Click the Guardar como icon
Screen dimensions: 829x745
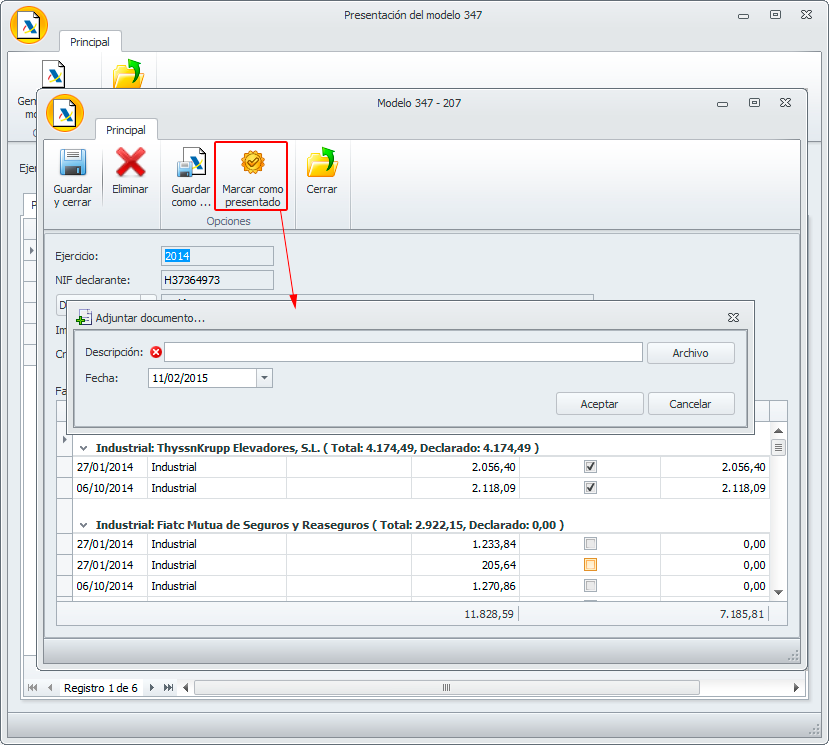(190, 163)
